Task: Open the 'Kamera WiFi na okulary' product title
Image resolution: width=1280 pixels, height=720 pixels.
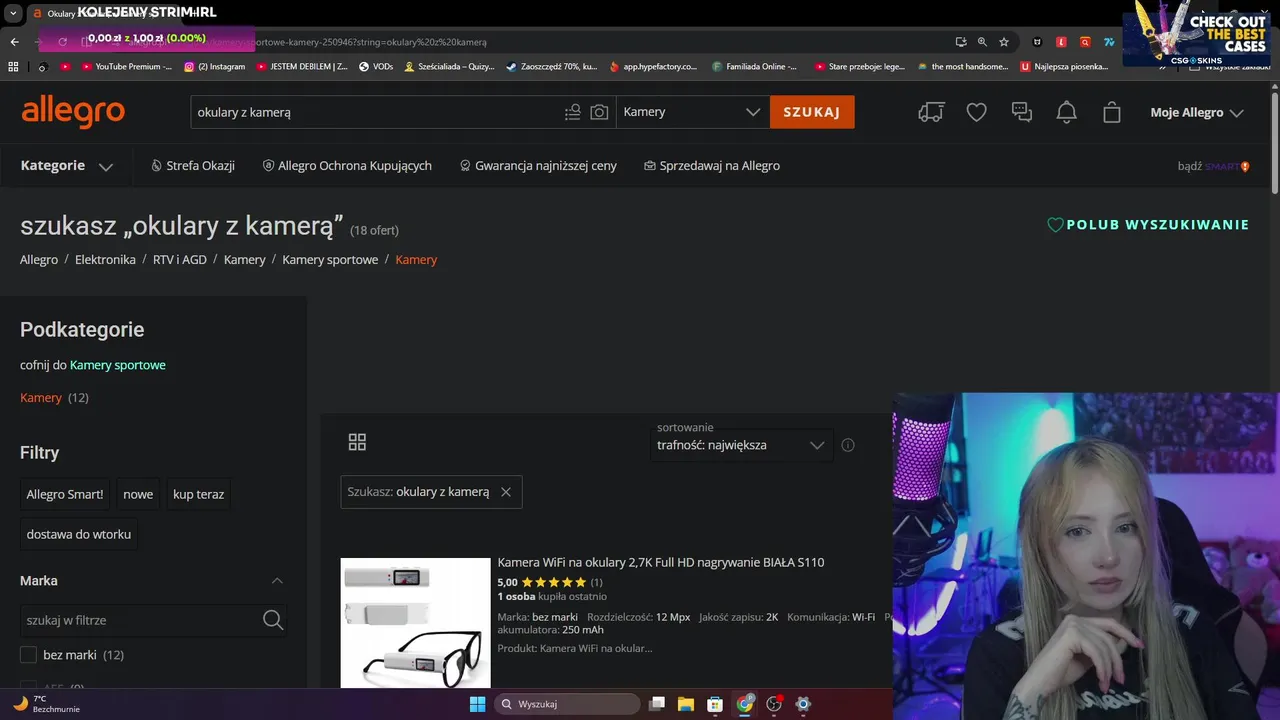Action: [661, 563]
